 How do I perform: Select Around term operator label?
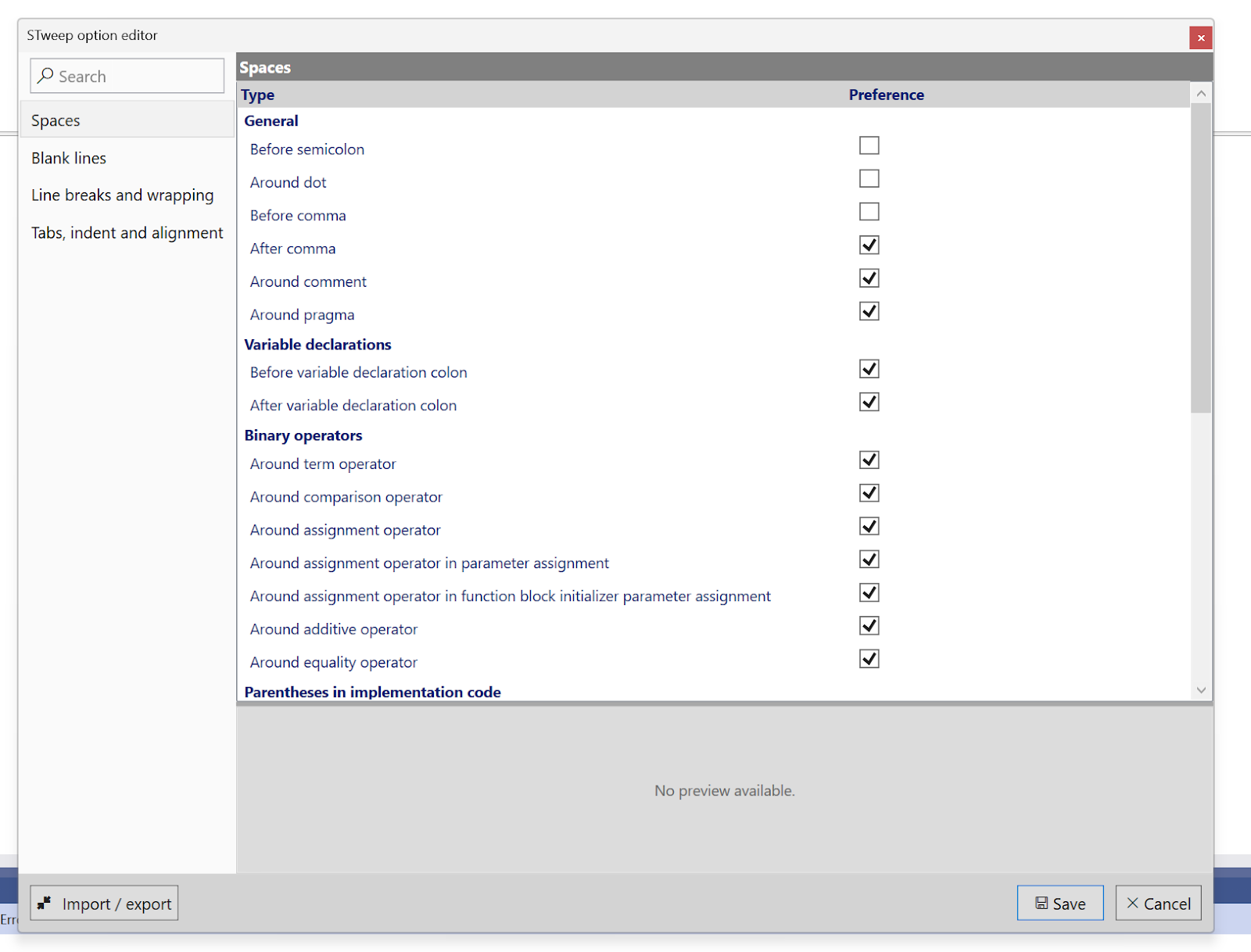click(323, 464)
